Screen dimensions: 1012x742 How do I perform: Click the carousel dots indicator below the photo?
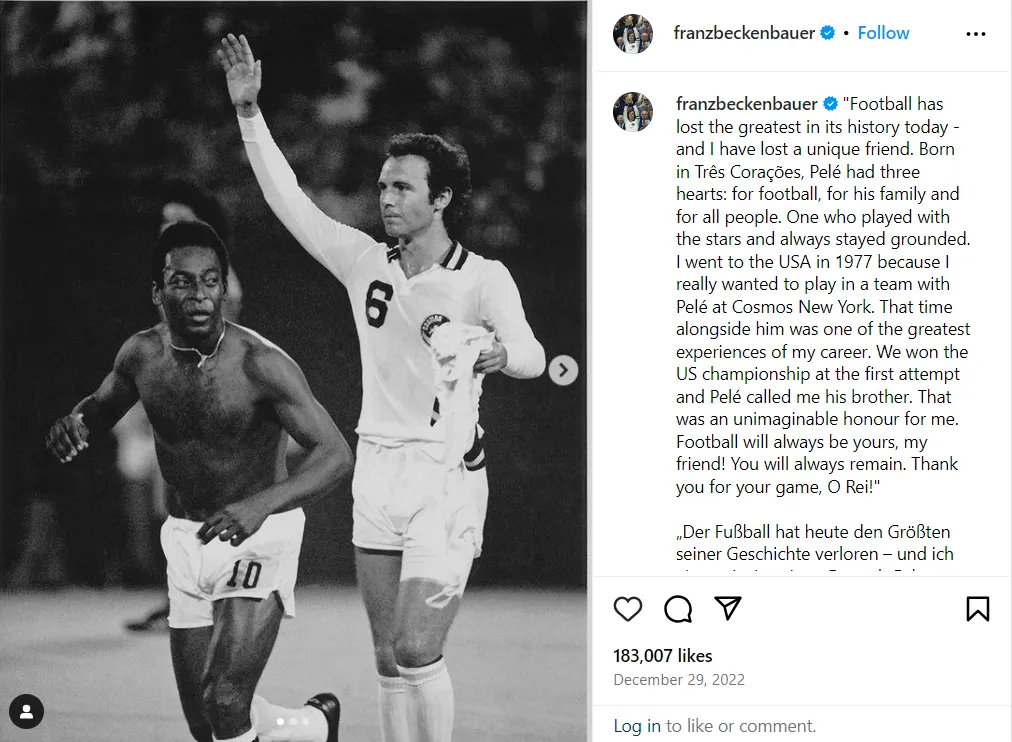[293, 721]
